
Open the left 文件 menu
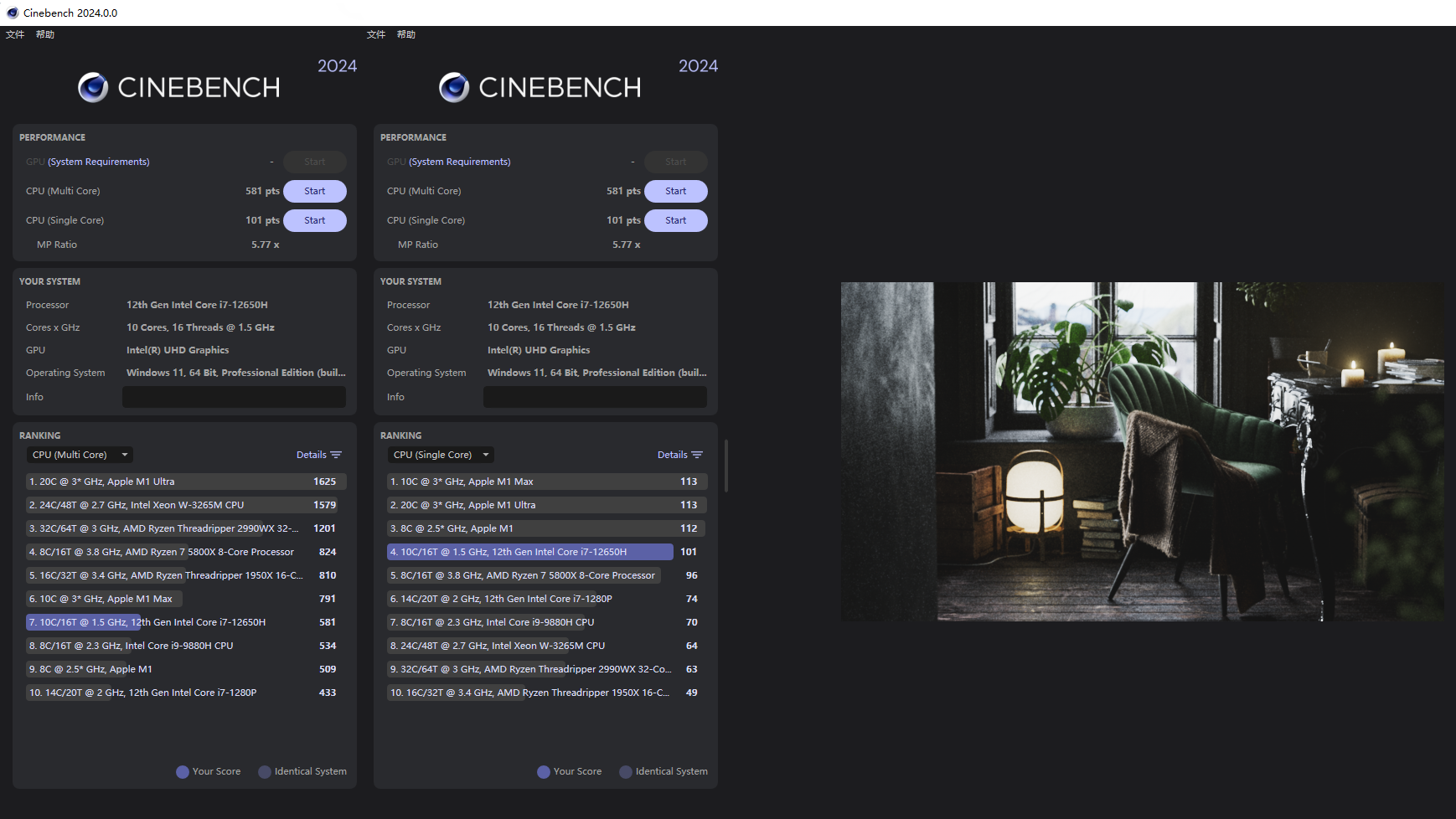coord(15,34)
